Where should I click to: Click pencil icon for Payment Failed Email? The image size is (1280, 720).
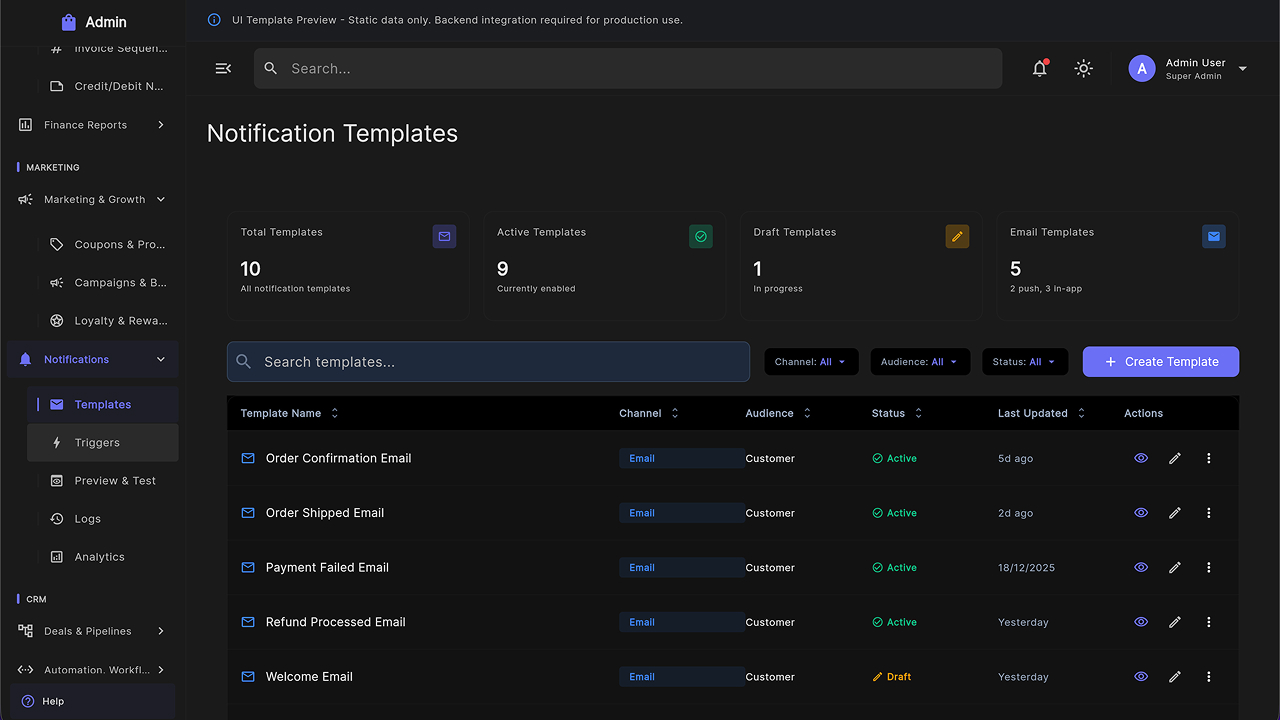click(x=1175, y=567)
